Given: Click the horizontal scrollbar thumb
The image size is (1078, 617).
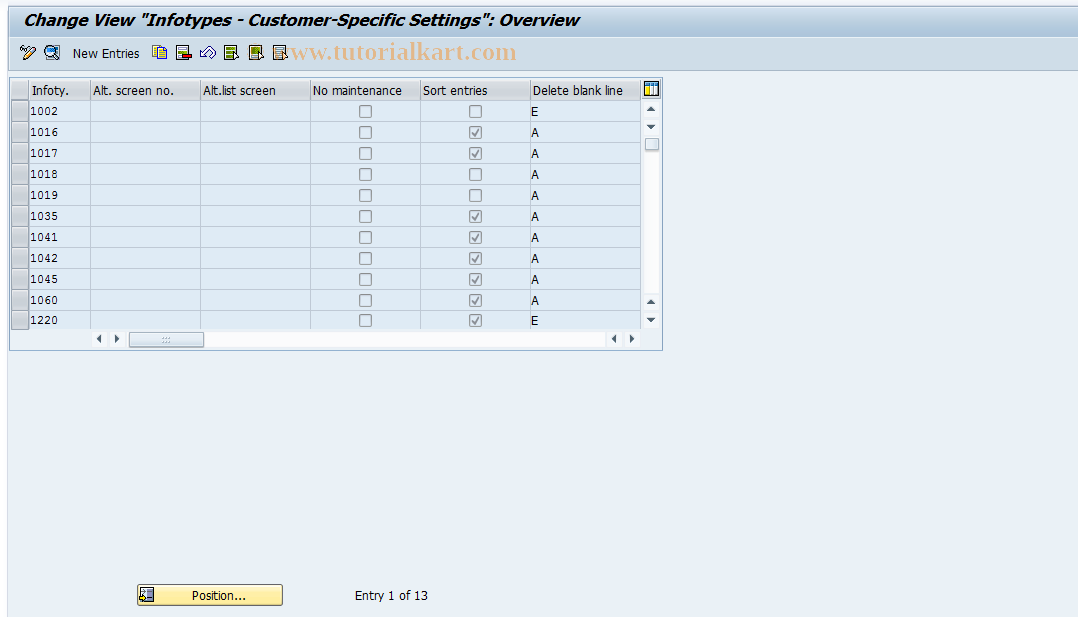Looking at the screenshot, I should 166,340.
